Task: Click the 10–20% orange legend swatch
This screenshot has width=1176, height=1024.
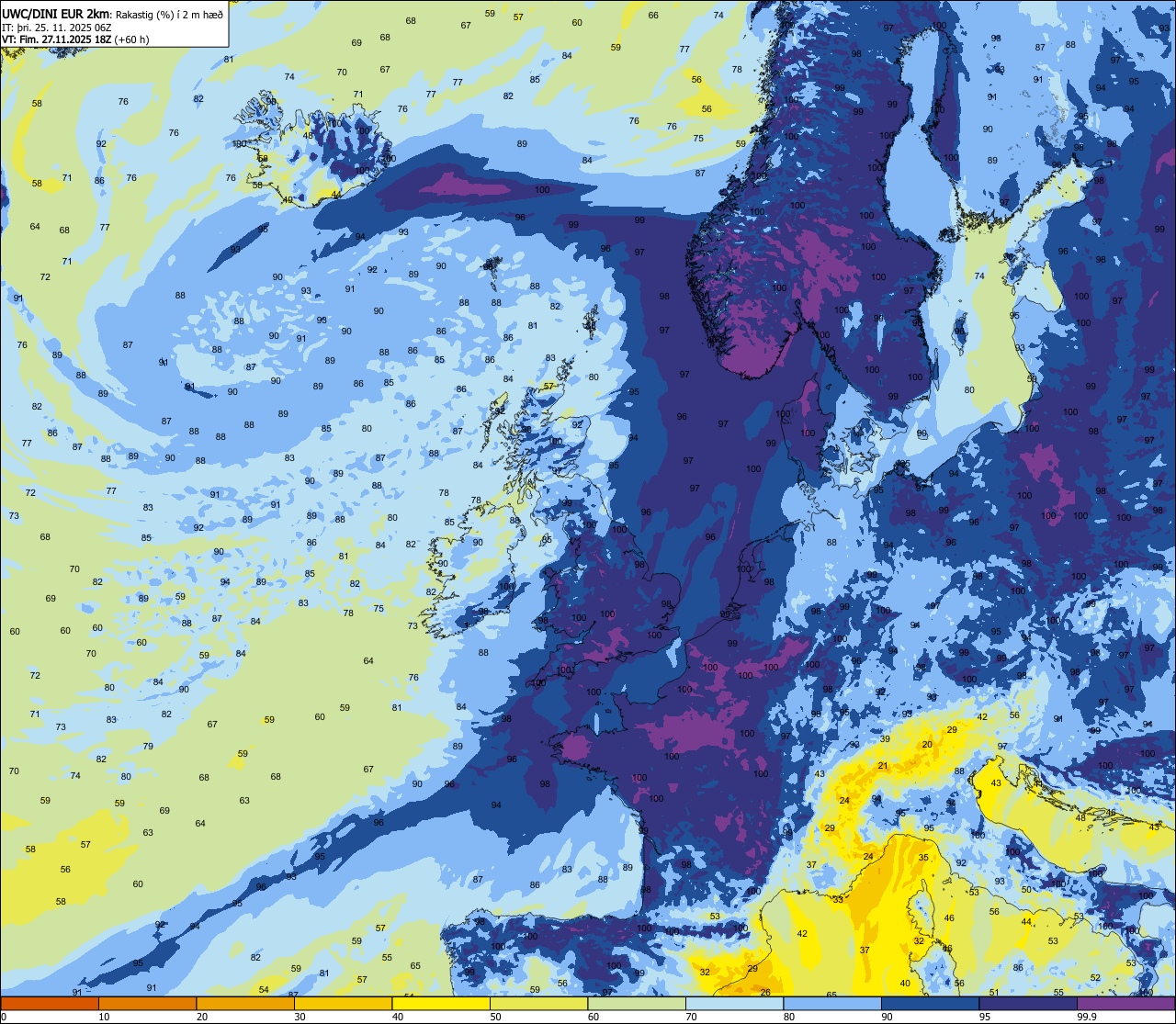Action: [x=147, y=1004]
